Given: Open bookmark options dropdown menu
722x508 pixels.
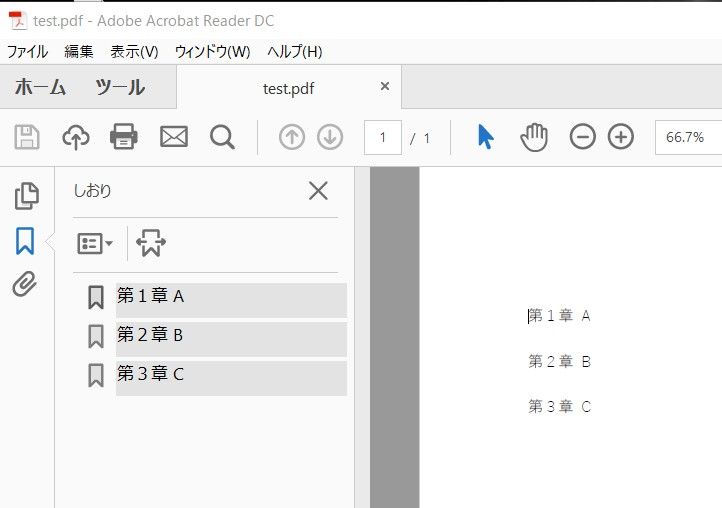Looking at the screenshot, I should click(94, 243).
